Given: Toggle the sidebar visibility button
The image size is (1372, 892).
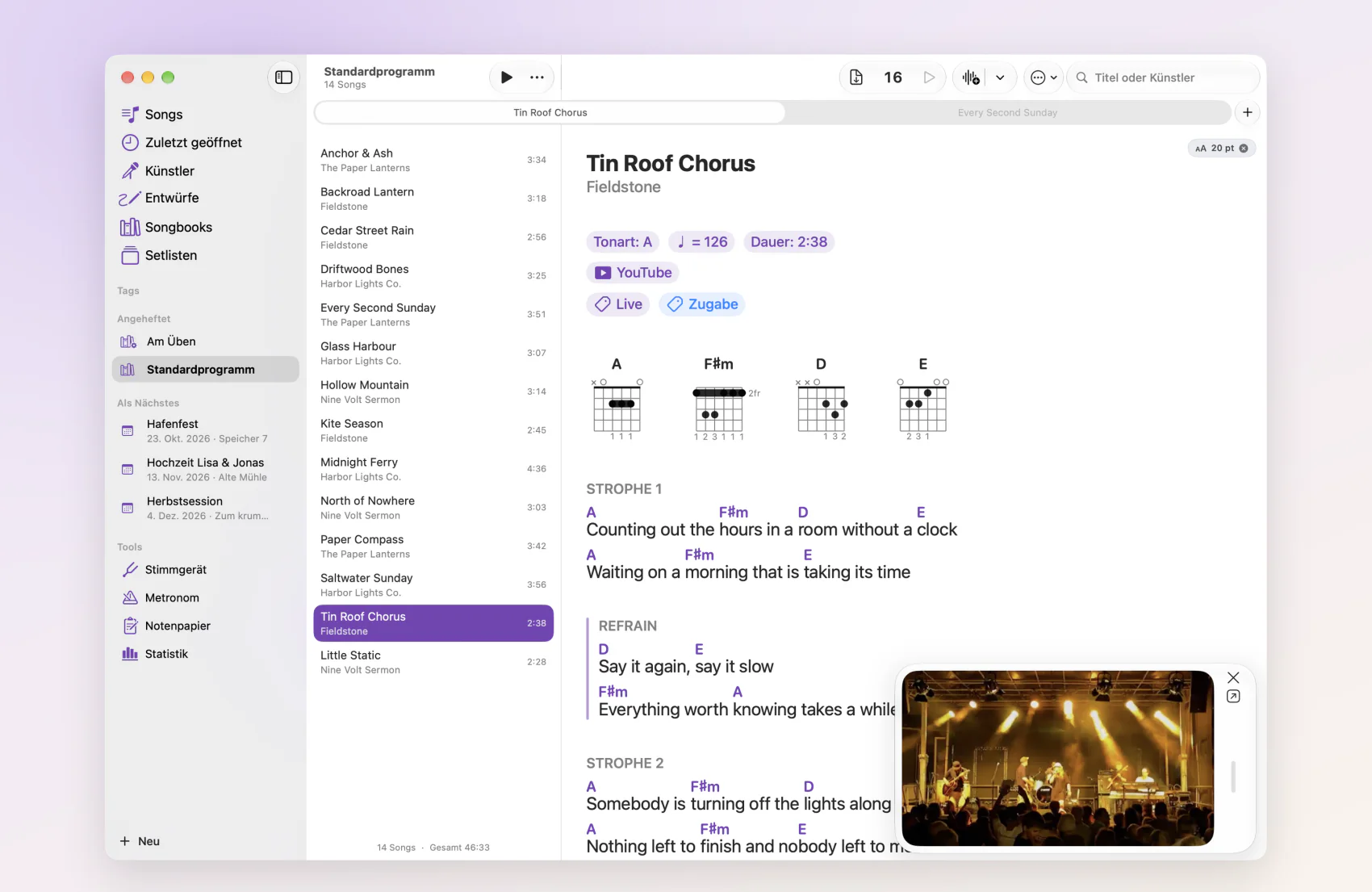Looking at the screenshot, I should pyautogui.click(x=283, y=77).
